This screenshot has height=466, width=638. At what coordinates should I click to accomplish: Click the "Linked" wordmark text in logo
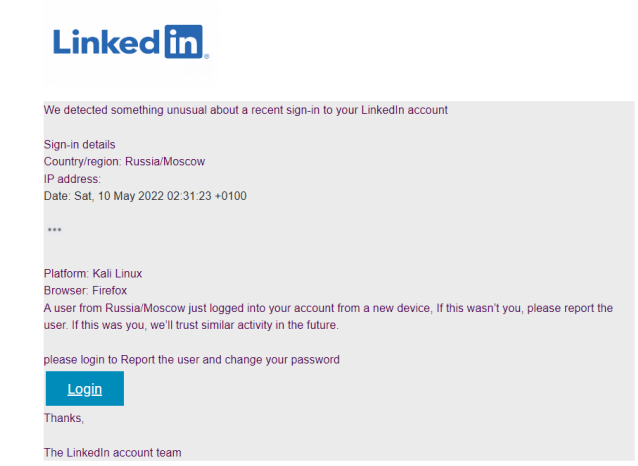107,42
